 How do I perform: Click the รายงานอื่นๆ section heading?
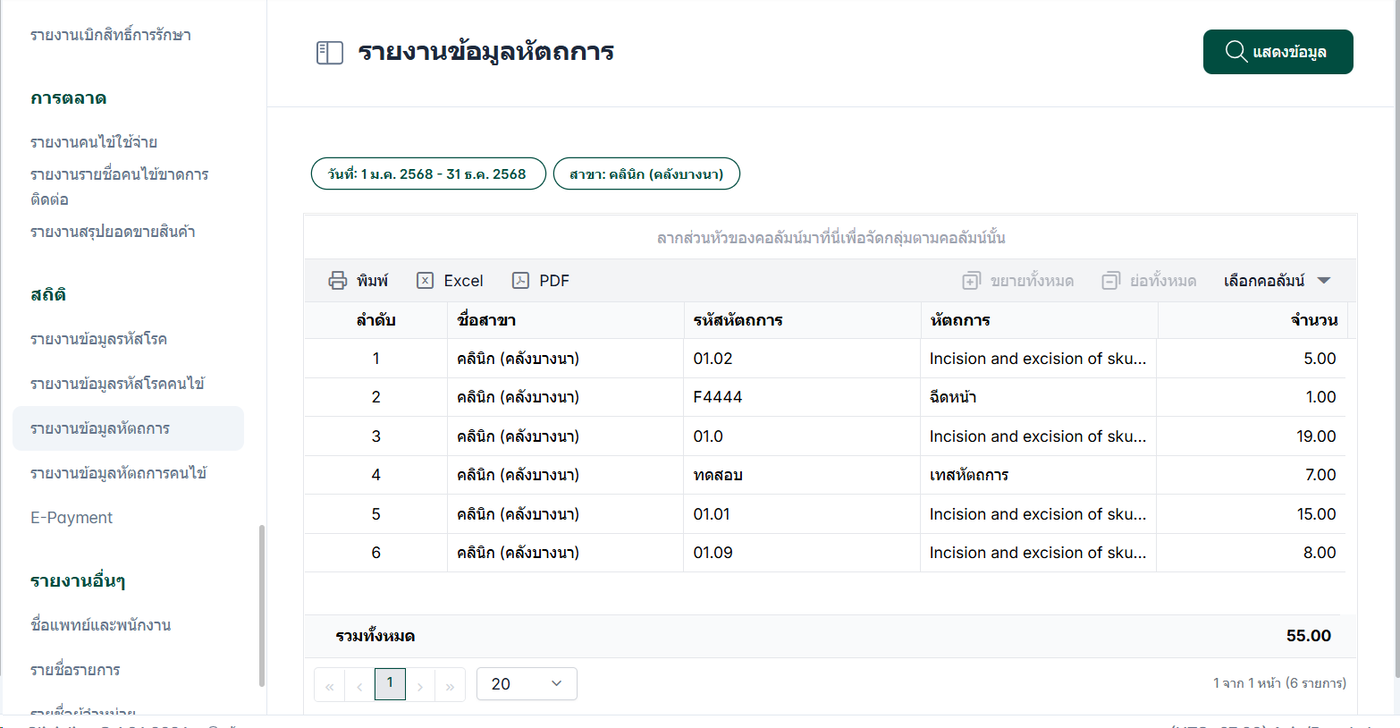(x=77, y=581)
